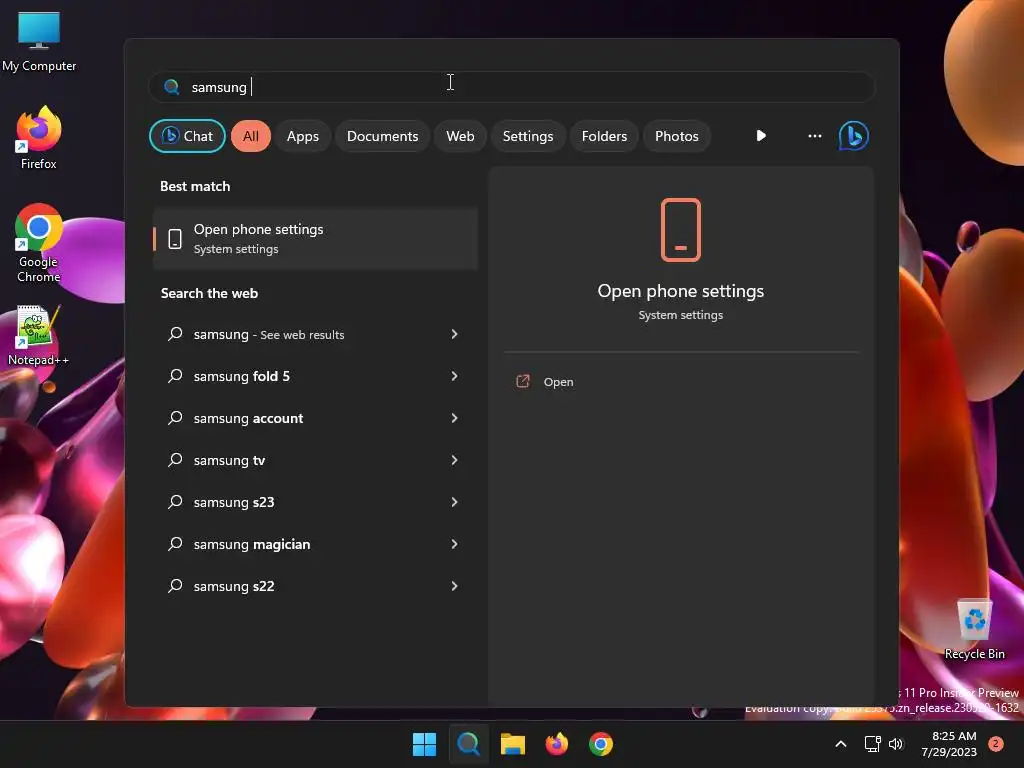The width and height of the screenshot is (1024, 768).
Task: Switch to the Web filter tab
Action: pos(460,136)
